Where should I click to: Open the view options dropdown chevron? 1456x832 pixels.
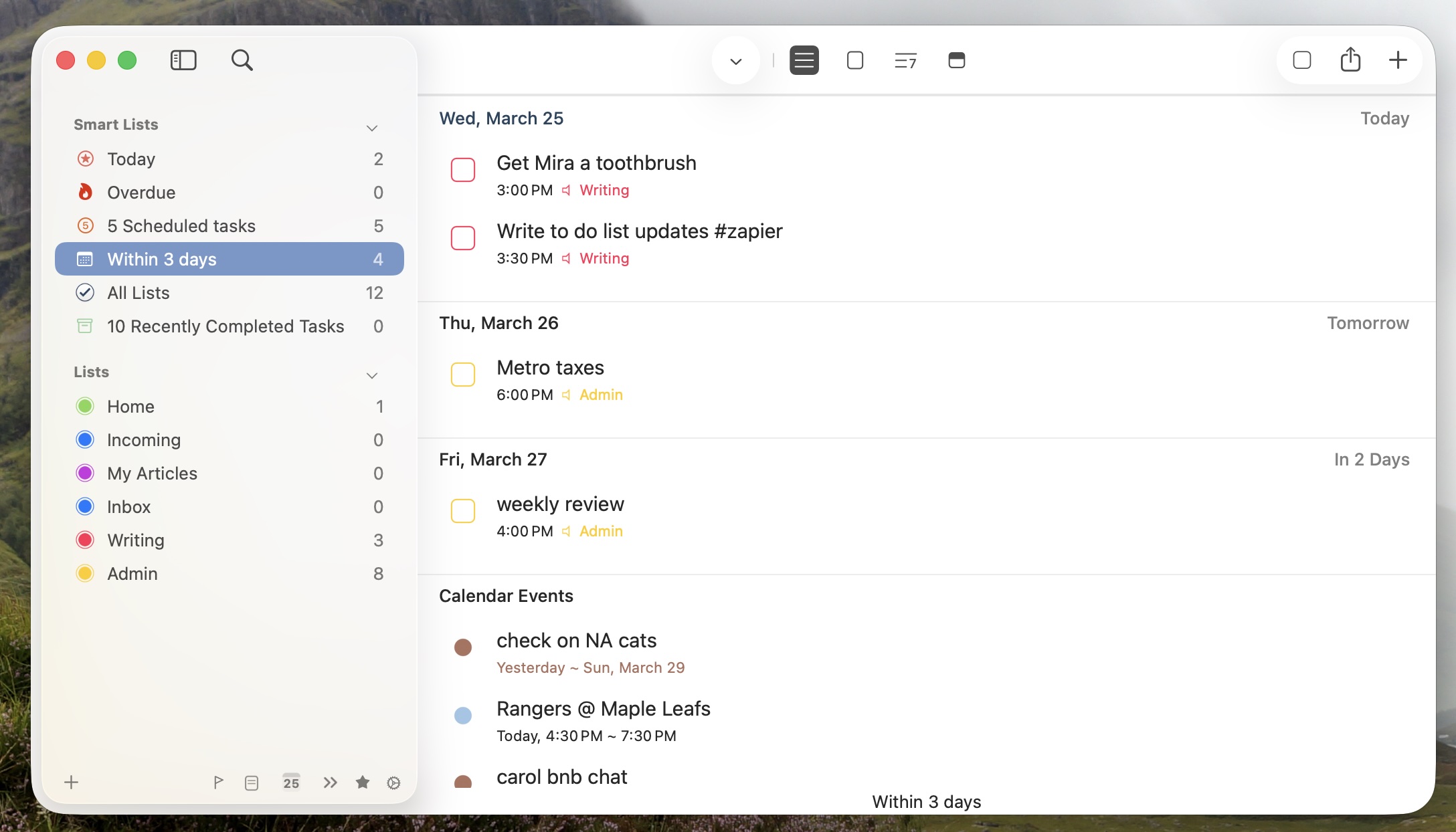coord(736,60)
